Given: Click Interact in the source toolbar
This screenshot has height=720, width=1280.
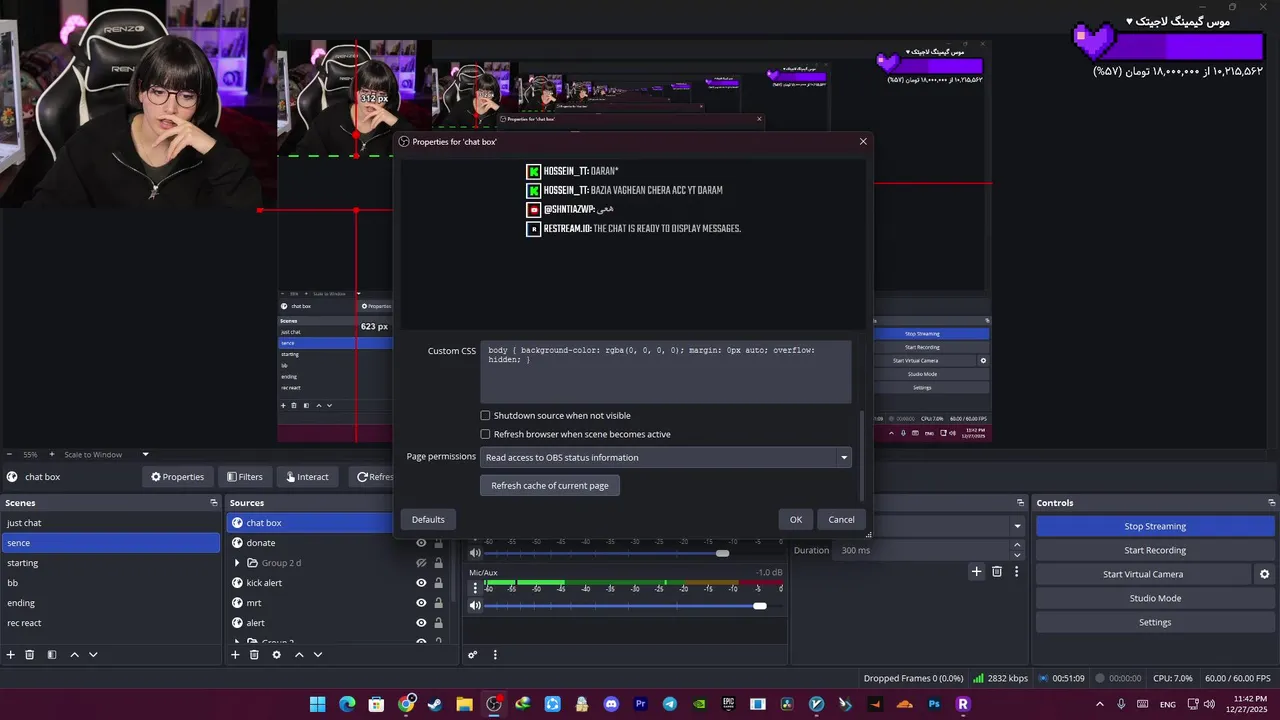Looking at the screenshot, I should tap(306, 477).
